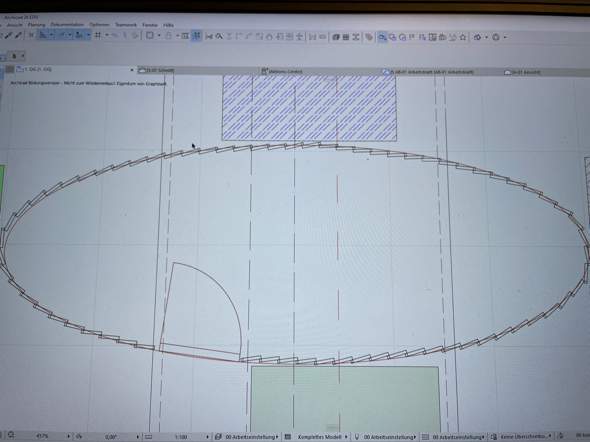Image resolution: width=590 pixels, height=442 pixels.
Task: Toggle the highlighted zoom view button
Action: [382, 37]
